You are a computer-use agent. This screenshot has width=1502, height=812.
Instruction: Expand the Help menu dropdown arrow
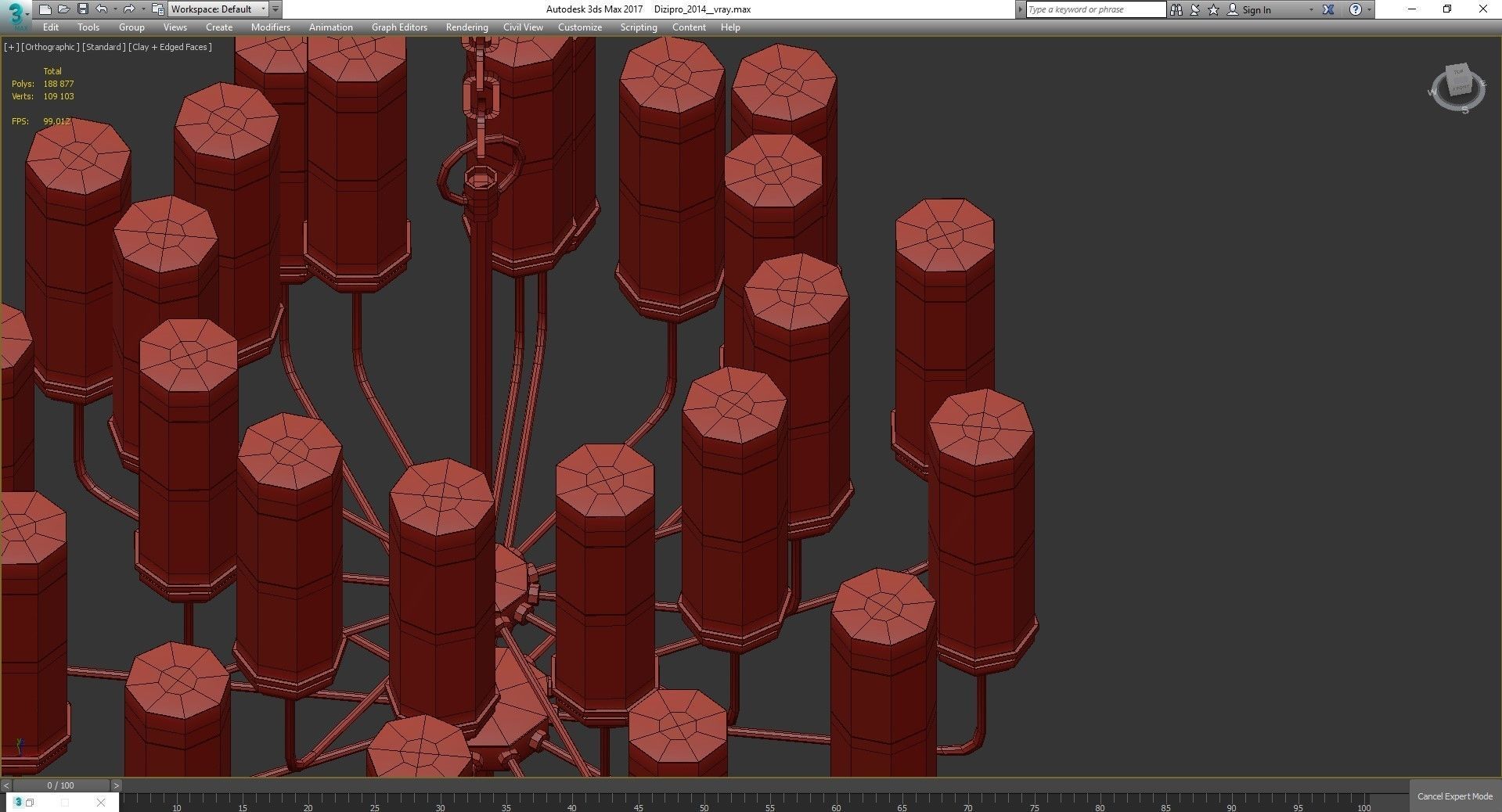click(1369, 10)
